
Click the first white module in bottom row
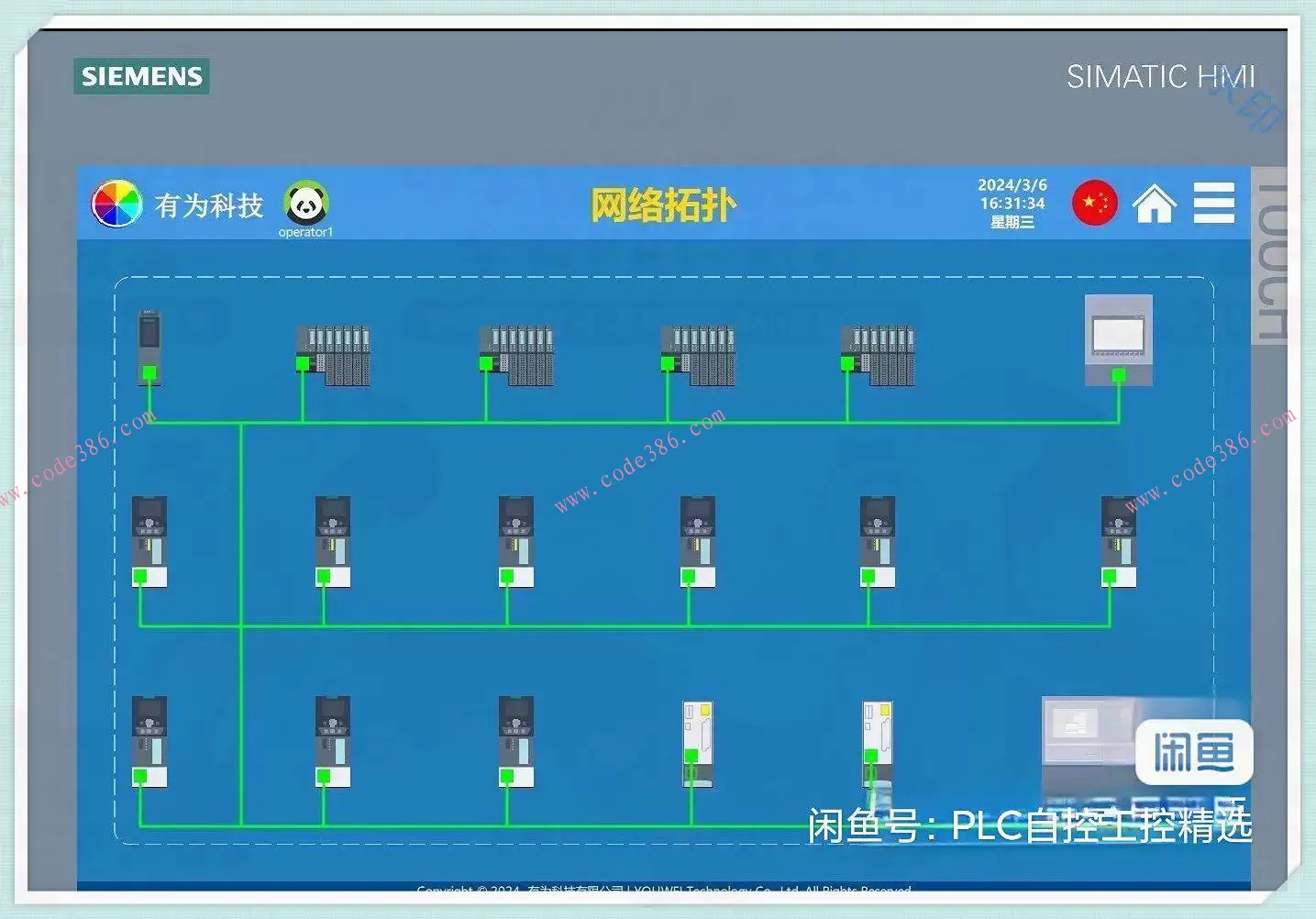pos(698,743)
